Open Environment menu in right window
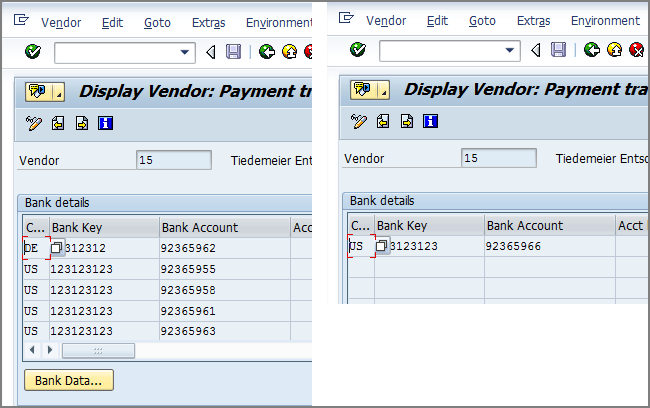The width and height of the screenshot is (650, 408). click(605, 20)
